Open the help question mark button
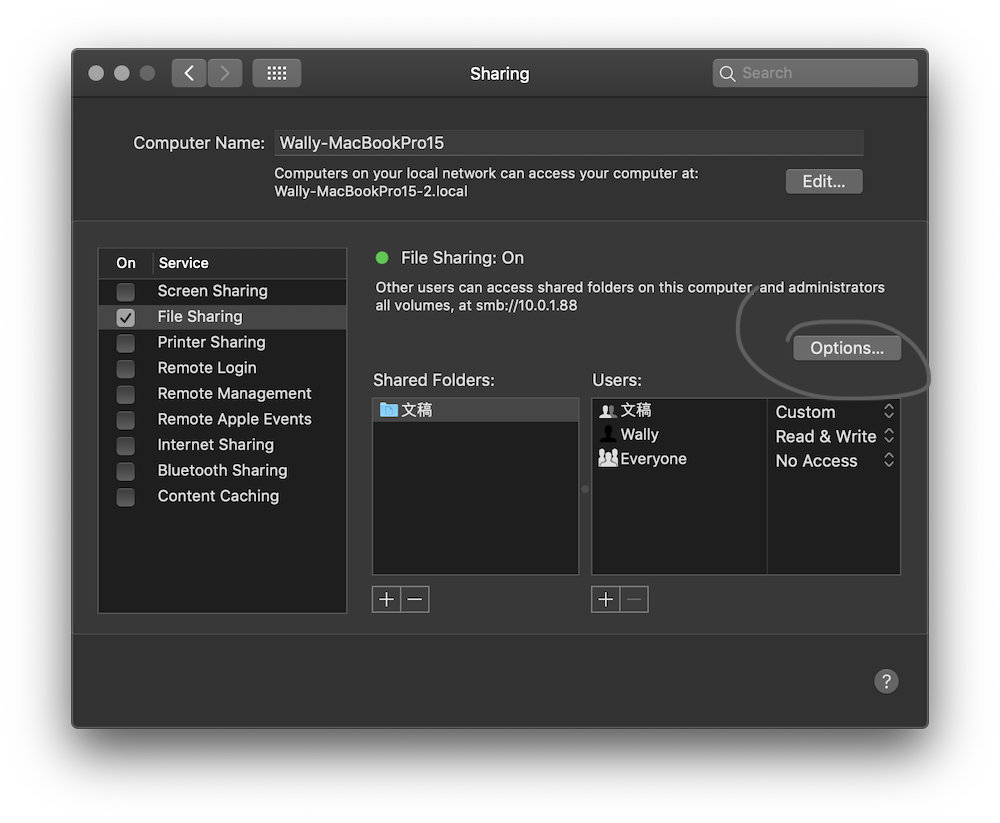Viewport: 1000px width, 823px height. (x=886, y=681)
